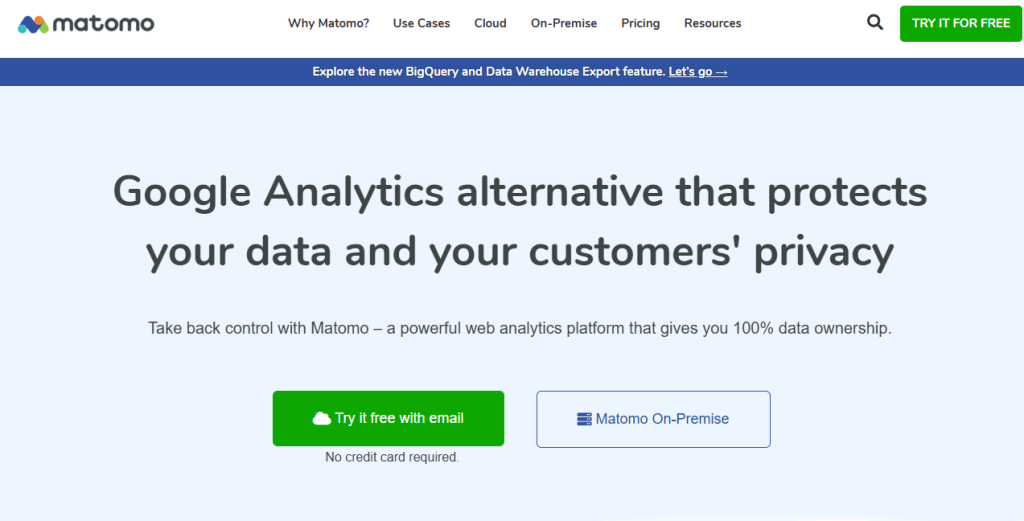
Task: Click the Google Analytics alternative headline
Action: 519,221
